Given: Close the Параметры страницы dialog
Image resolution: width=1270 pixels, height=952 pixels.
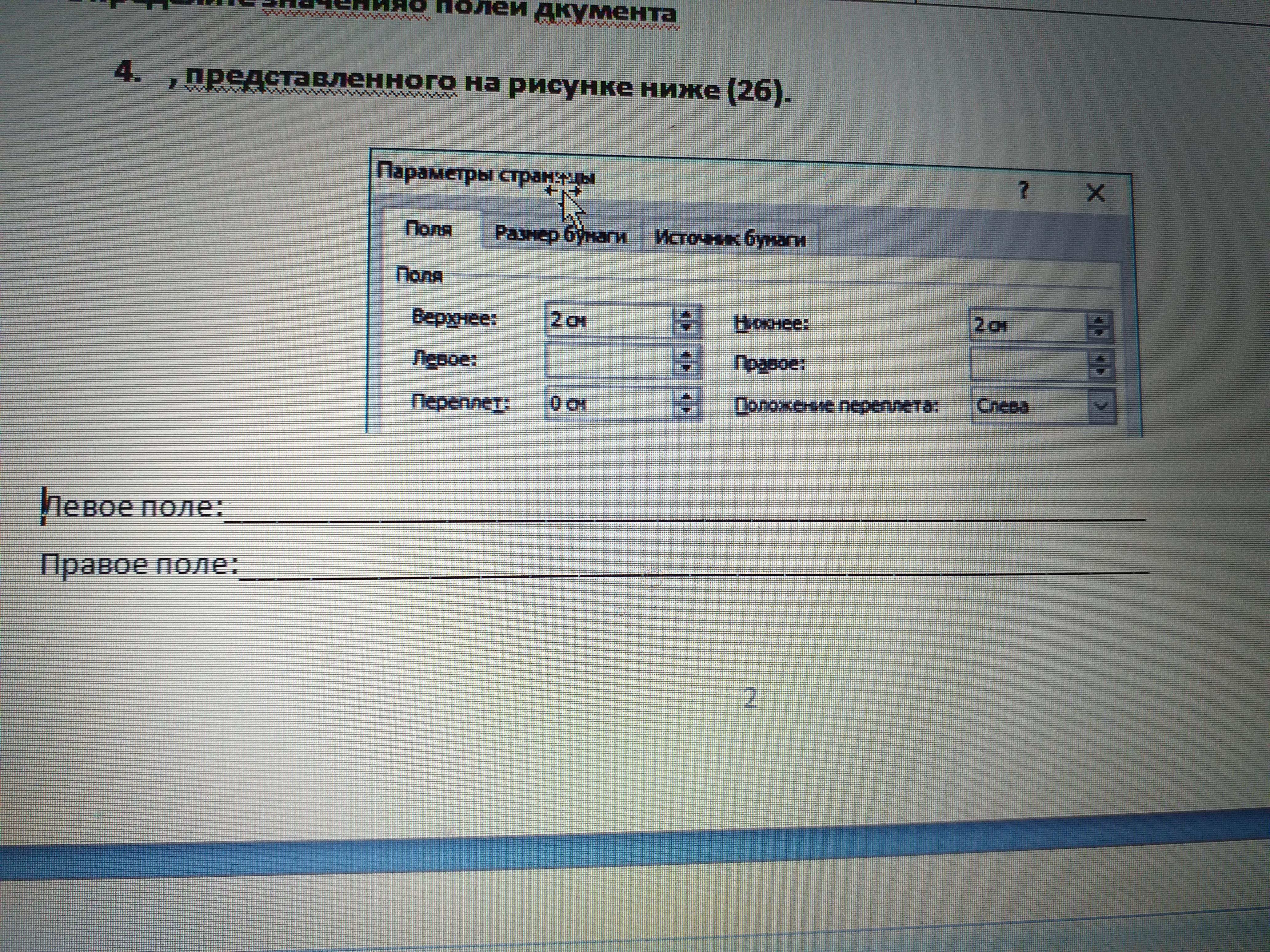Looking at the screenshot, I should pos(1096,193).
